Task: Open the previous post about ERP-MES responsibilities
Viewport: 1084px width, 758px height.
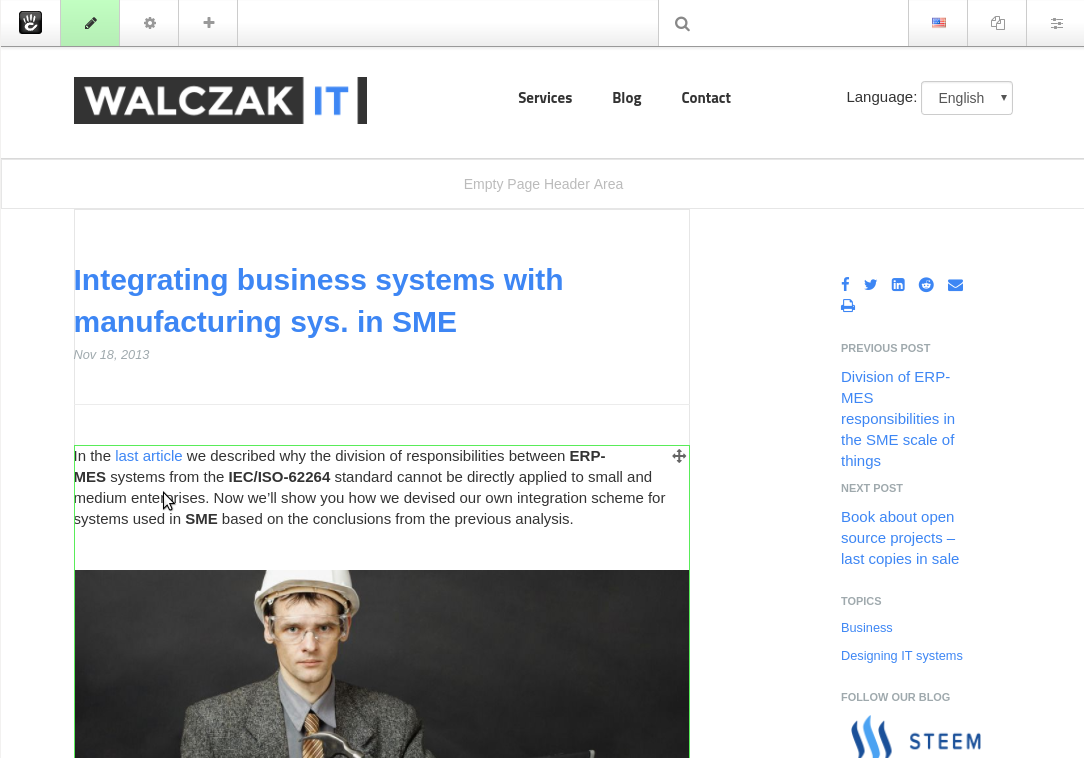Action: [897, 418]
